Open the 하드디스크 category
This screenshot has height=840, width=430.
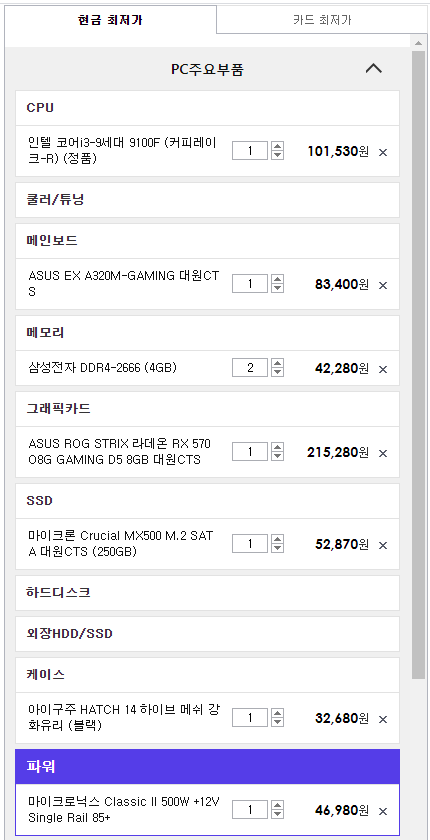click(207, 593)
